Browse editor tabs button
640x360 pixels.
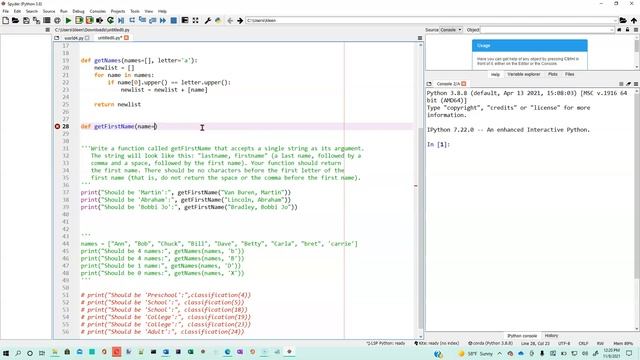57,38
